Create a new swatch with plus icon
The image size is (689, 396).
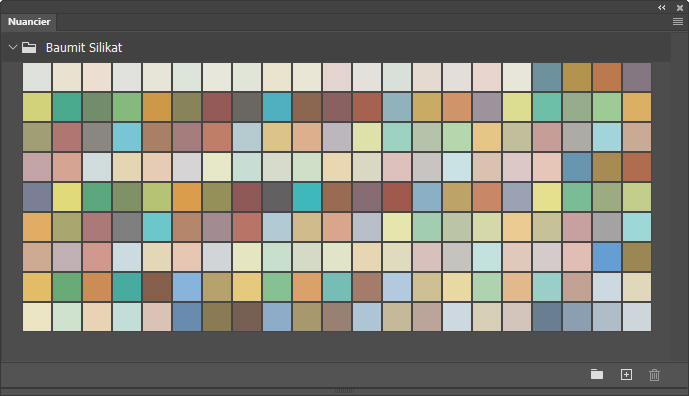coord(626,374)
